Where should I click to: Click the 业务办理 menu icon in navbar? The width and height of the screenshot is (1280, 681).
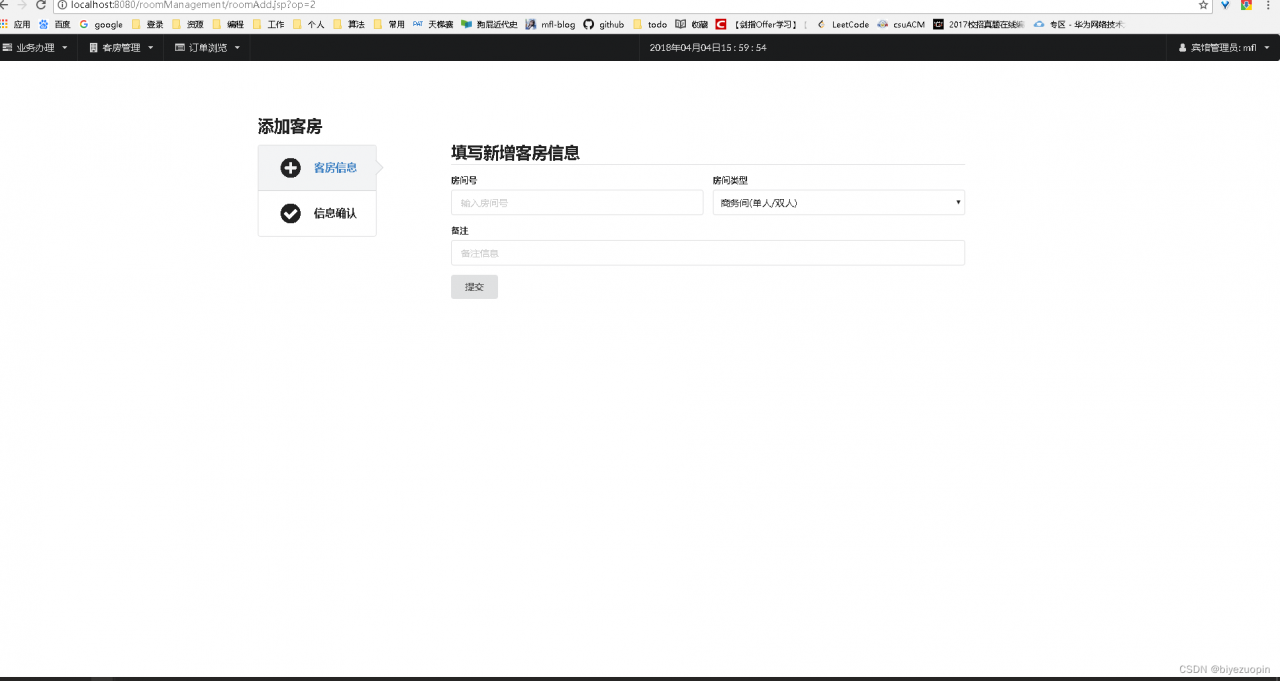[9, 47]
